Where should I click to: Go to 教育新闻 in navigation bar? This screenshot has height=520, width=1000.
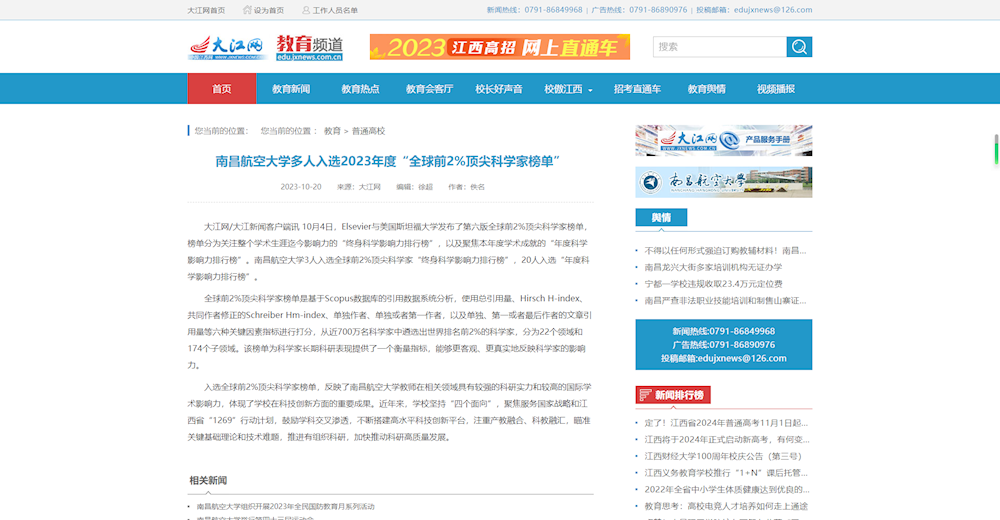[291, 89]
